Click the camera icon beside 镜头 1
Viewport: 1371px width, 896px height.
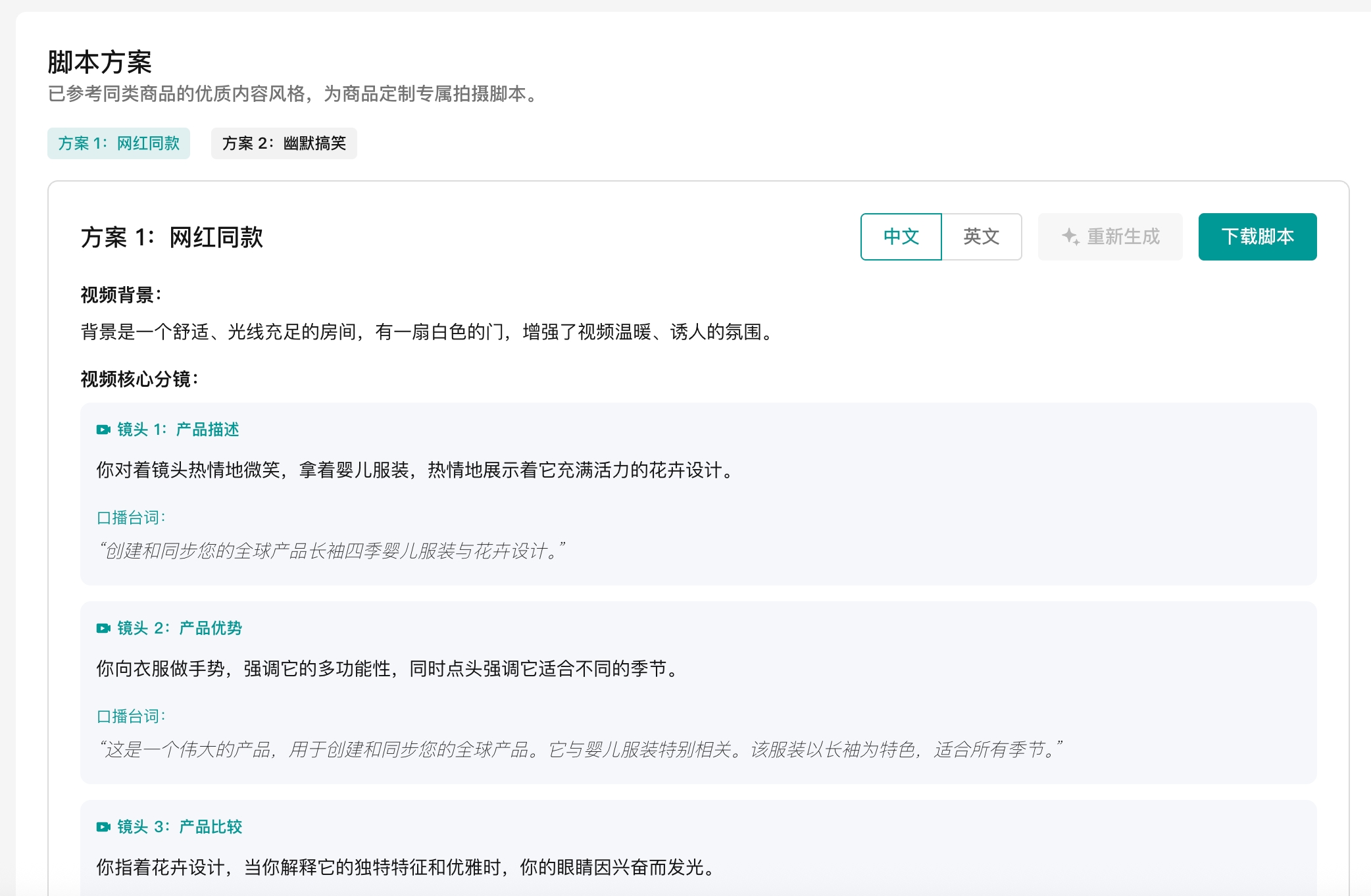pyautogui.click(x=103, y=430)
